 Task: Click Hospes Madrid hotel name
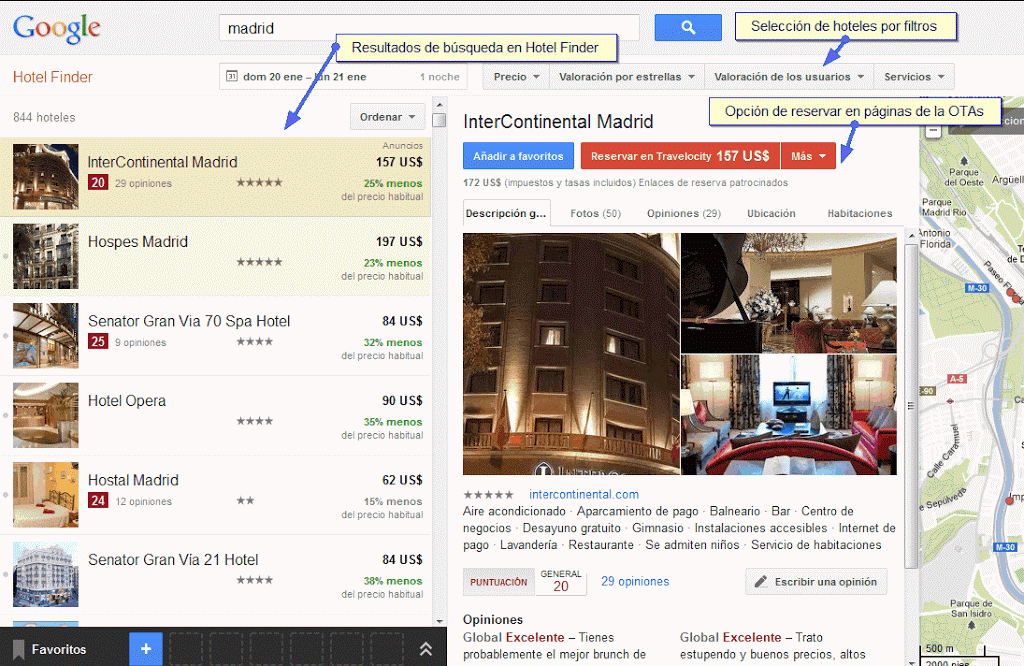(138, 242)
